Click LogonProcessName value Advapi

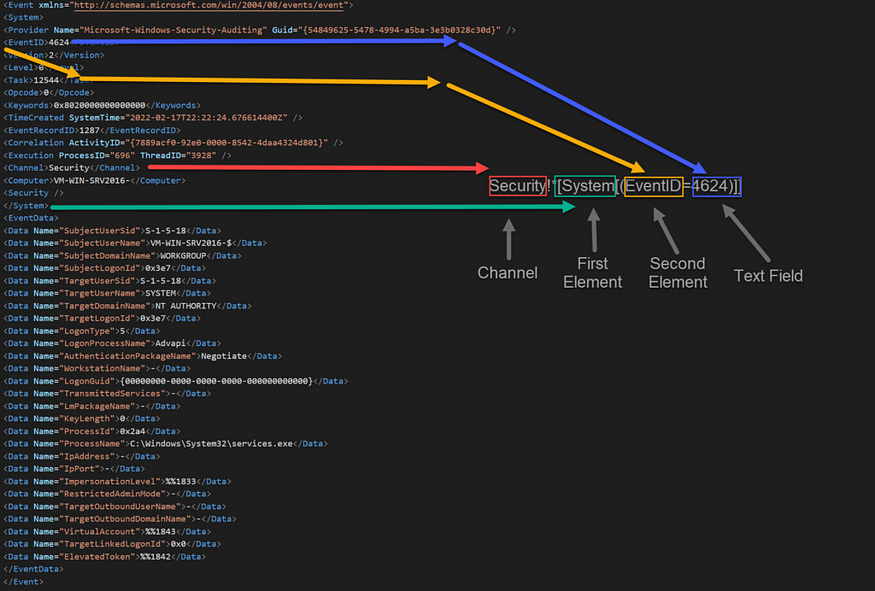pyautogui.click(x=170, y=344)
